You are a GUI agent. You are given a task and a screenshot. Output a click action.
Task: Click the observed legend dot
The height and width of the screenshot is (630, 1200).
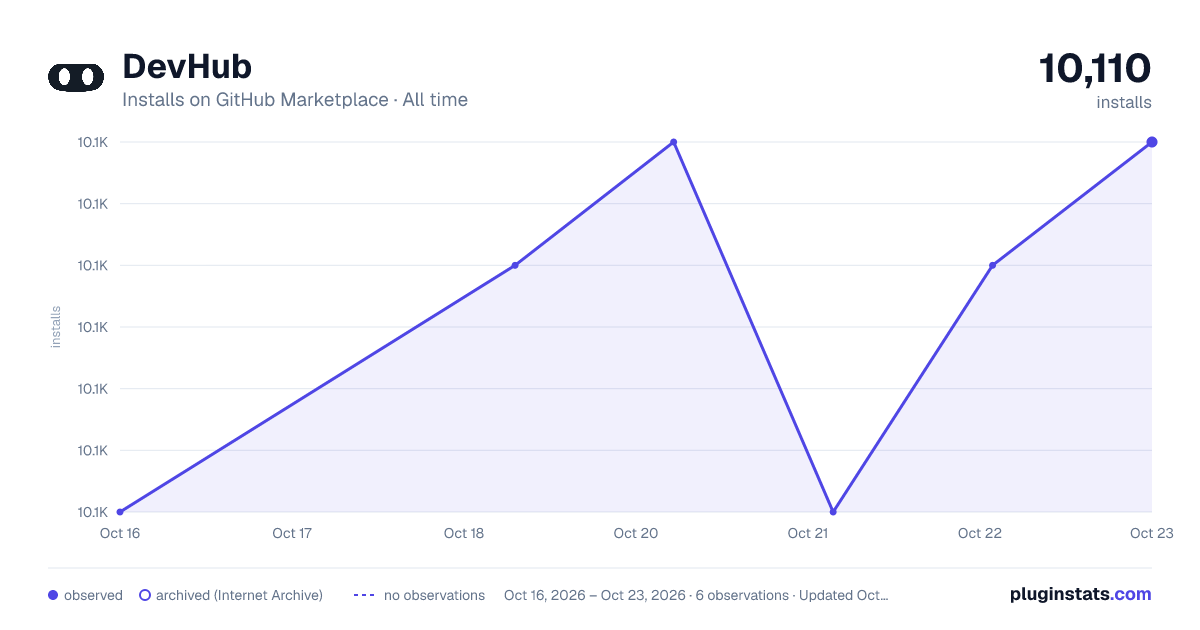[53, 595]
